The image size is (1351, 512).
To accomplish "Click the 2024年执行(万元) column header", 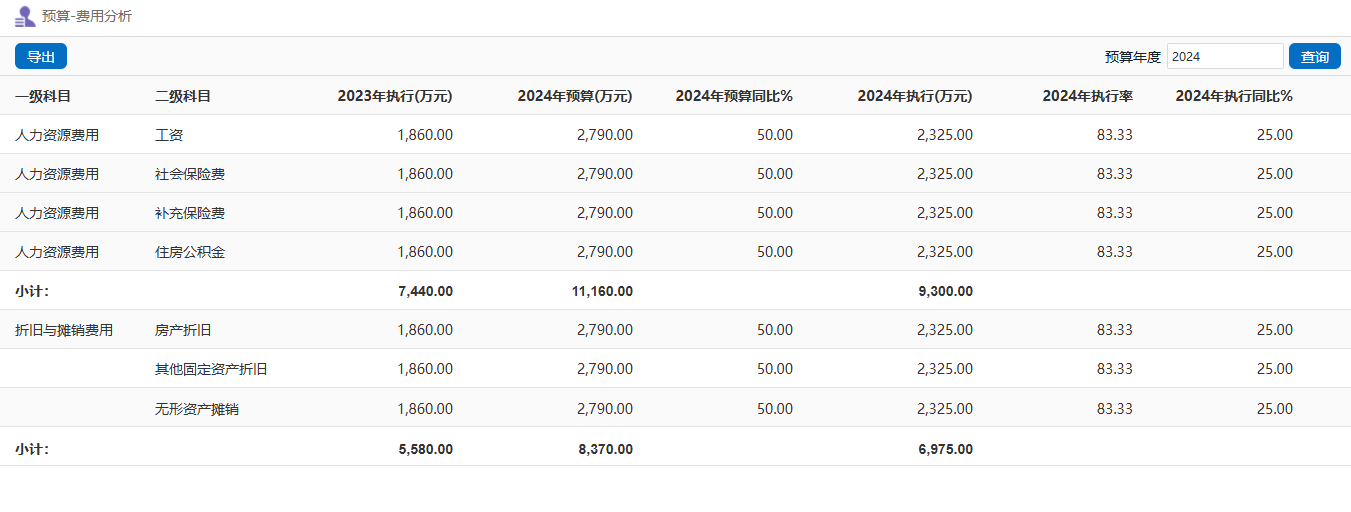I will 914,97.
